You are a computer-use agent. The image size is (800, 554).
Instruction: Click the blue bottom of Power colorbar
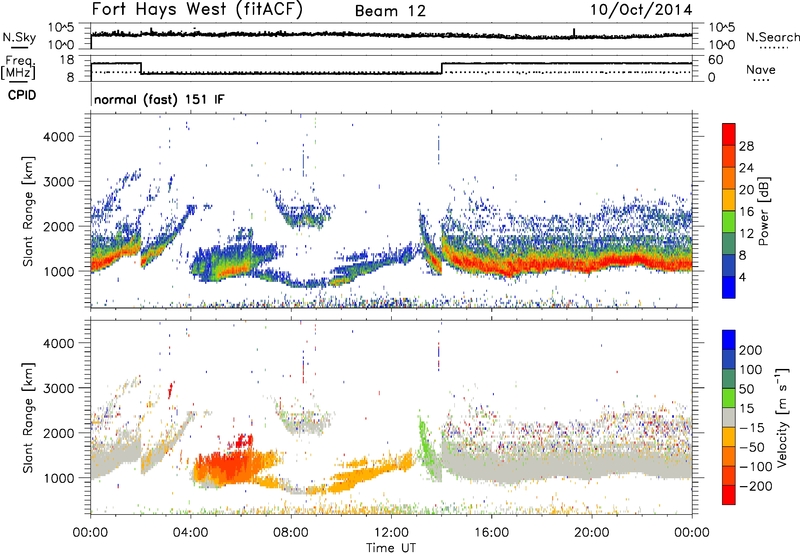coord(729,287)
